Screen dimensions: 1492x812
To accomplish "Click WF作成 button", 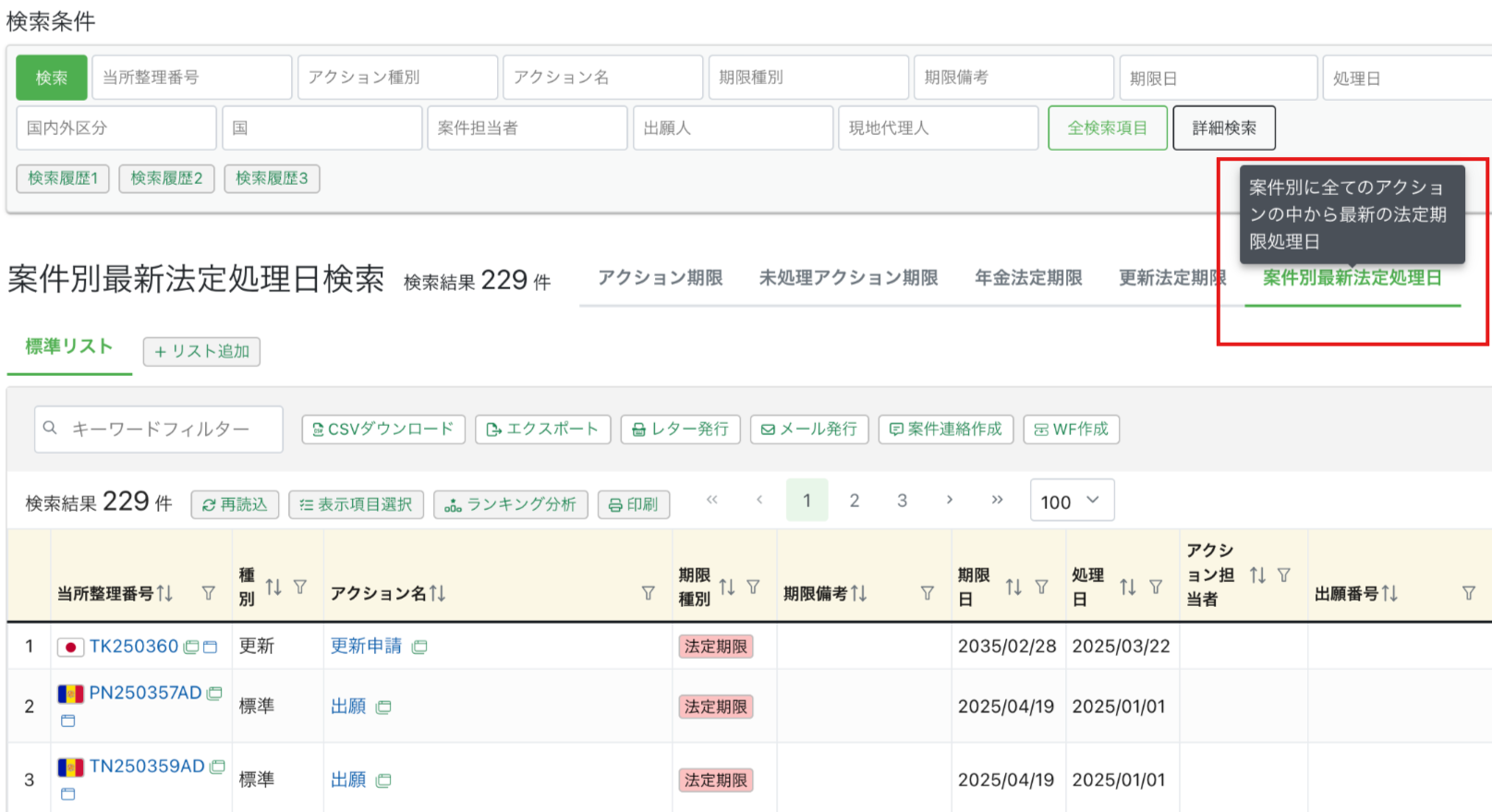I will click(1072, 430).
